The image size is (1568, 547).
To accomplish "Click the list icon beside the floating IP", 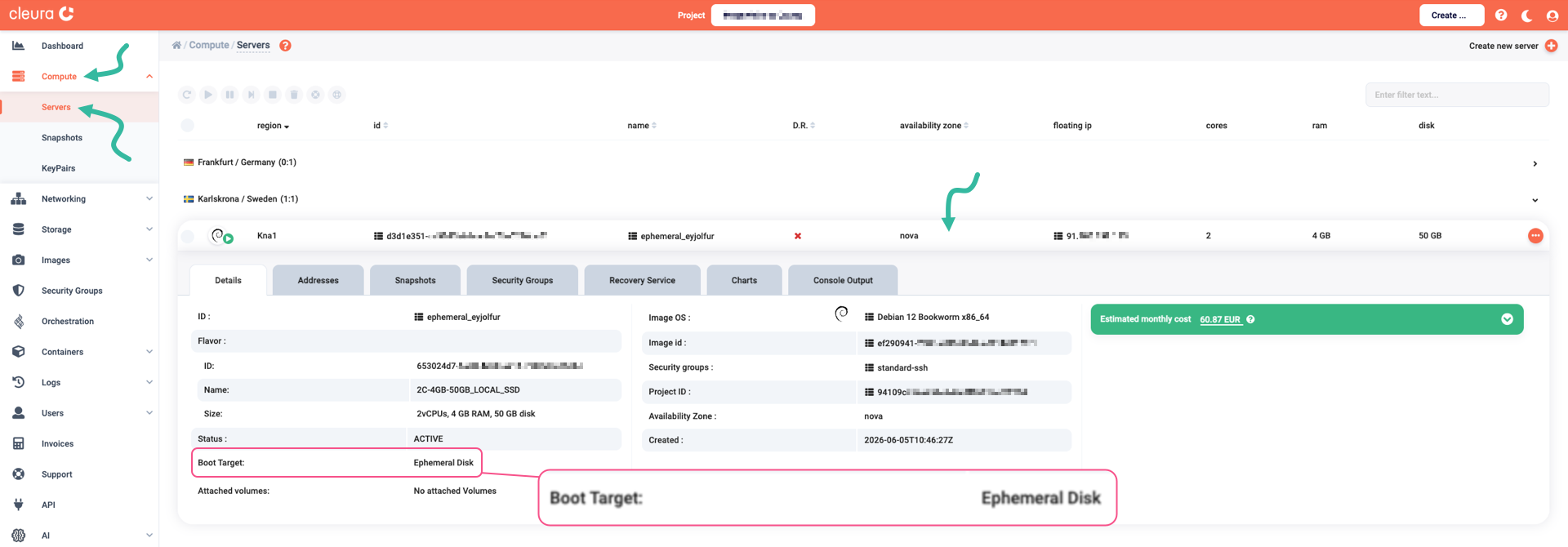I will [1058, 236].
